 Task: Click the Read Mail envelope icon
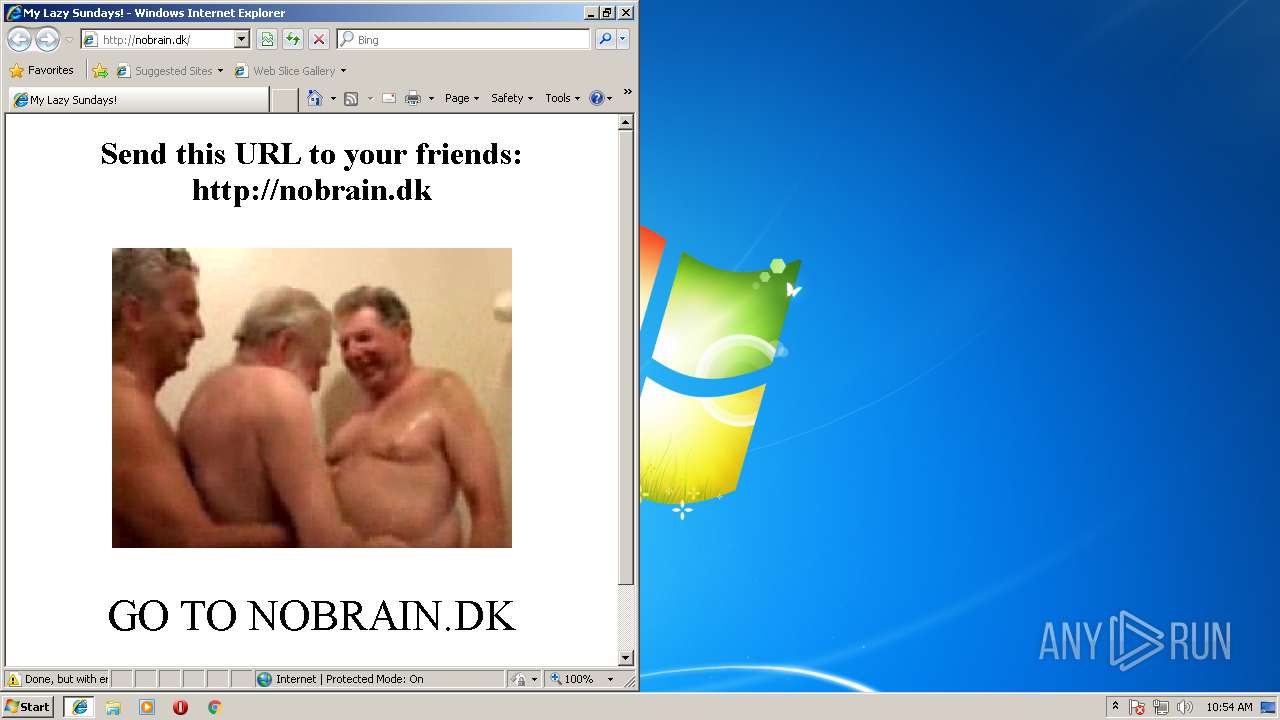pyautogui.click(x=389, y=98)
